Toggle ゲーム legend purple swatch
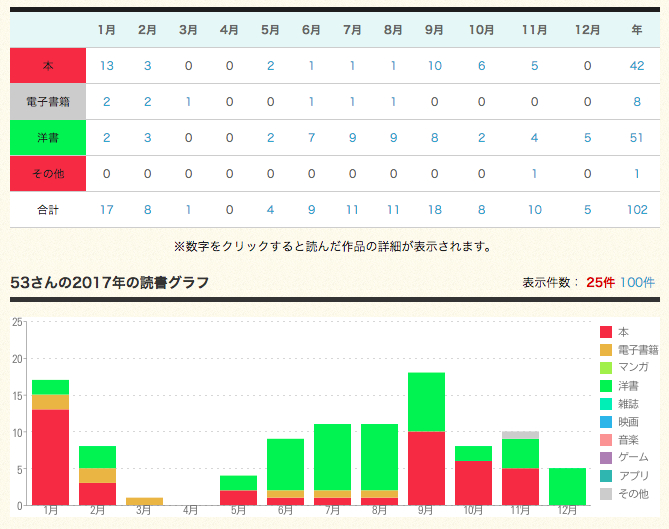This screenshot has height=529, width=669. [x=606, y=458]
